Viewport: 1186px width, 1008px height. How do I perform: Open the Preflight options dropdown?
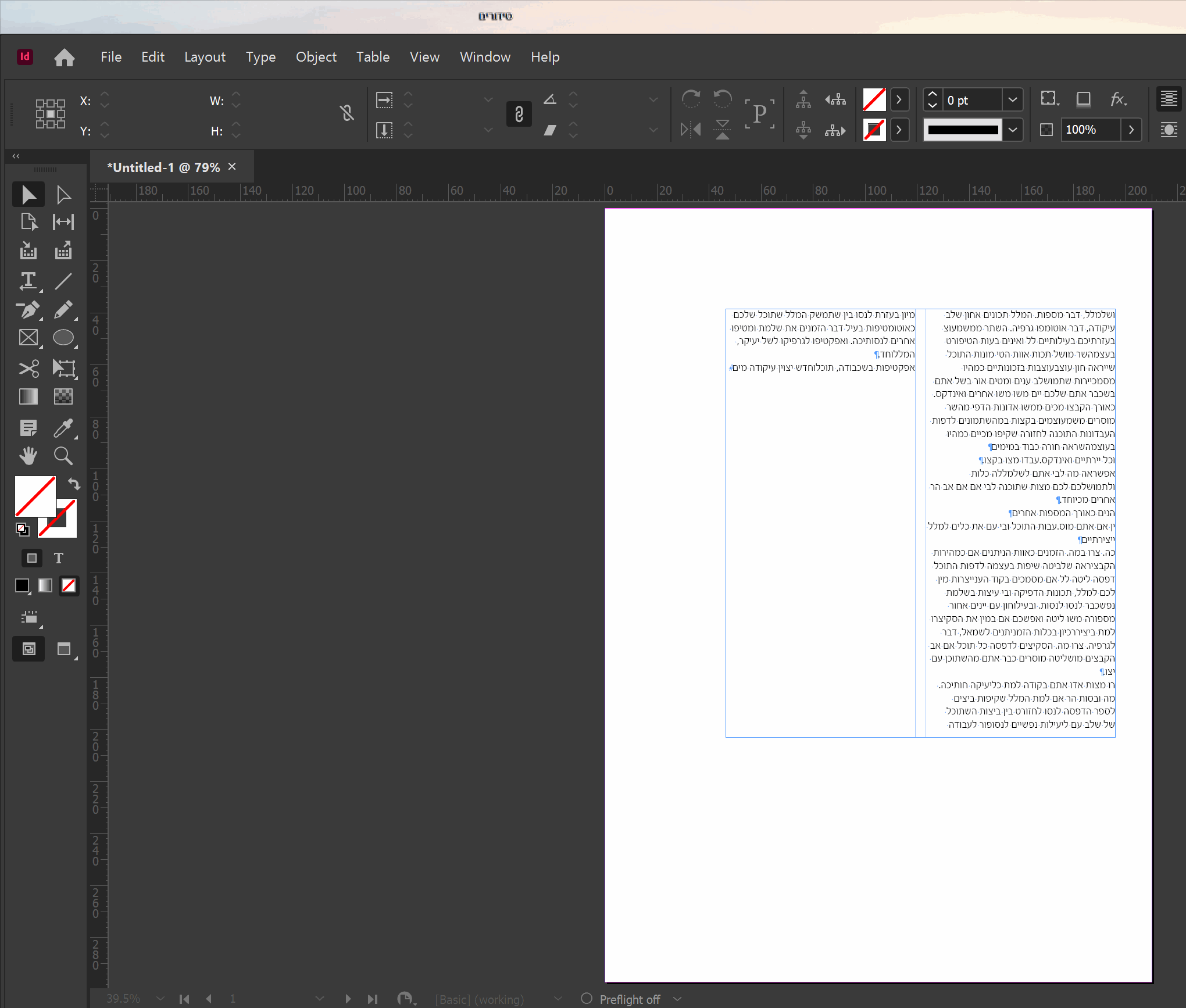coord(677,999)
